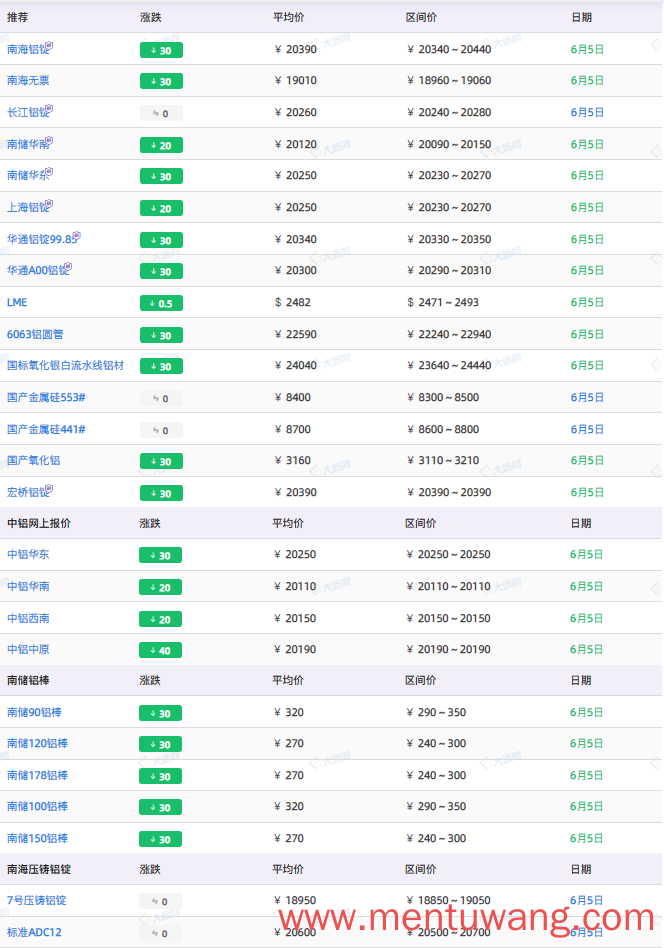Open the 中铝西南 link
664x948 pixels.
coord(28,618)
